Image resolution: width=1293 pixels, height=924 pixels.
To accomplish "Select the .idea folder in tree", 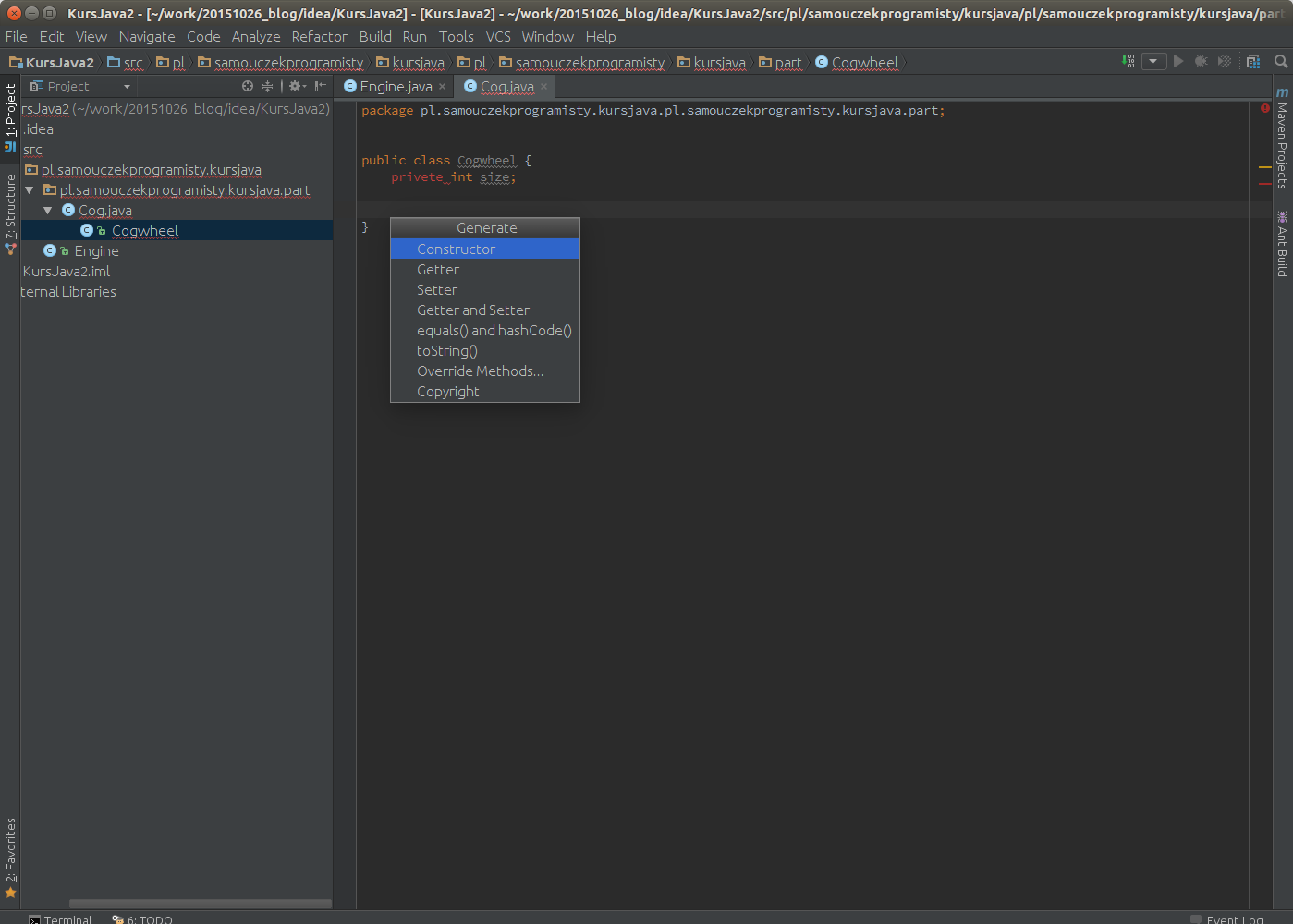I will (38, 128).
